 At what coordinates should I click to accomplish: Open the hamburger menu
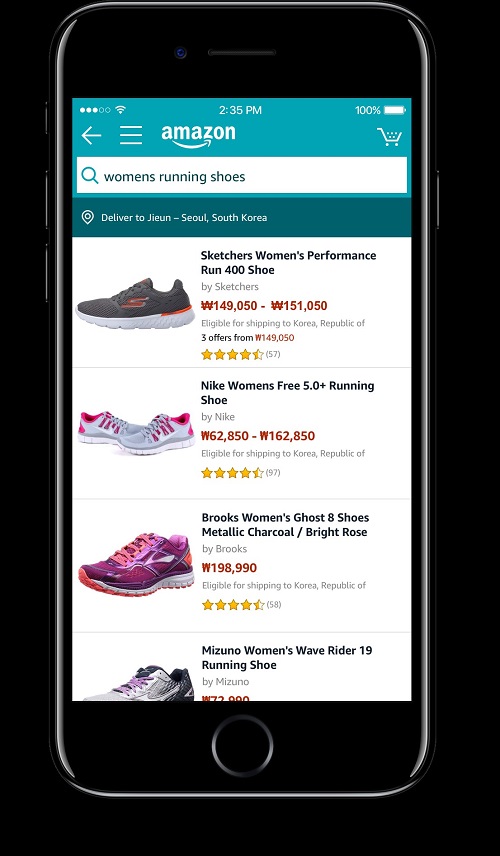click(131, 135)
